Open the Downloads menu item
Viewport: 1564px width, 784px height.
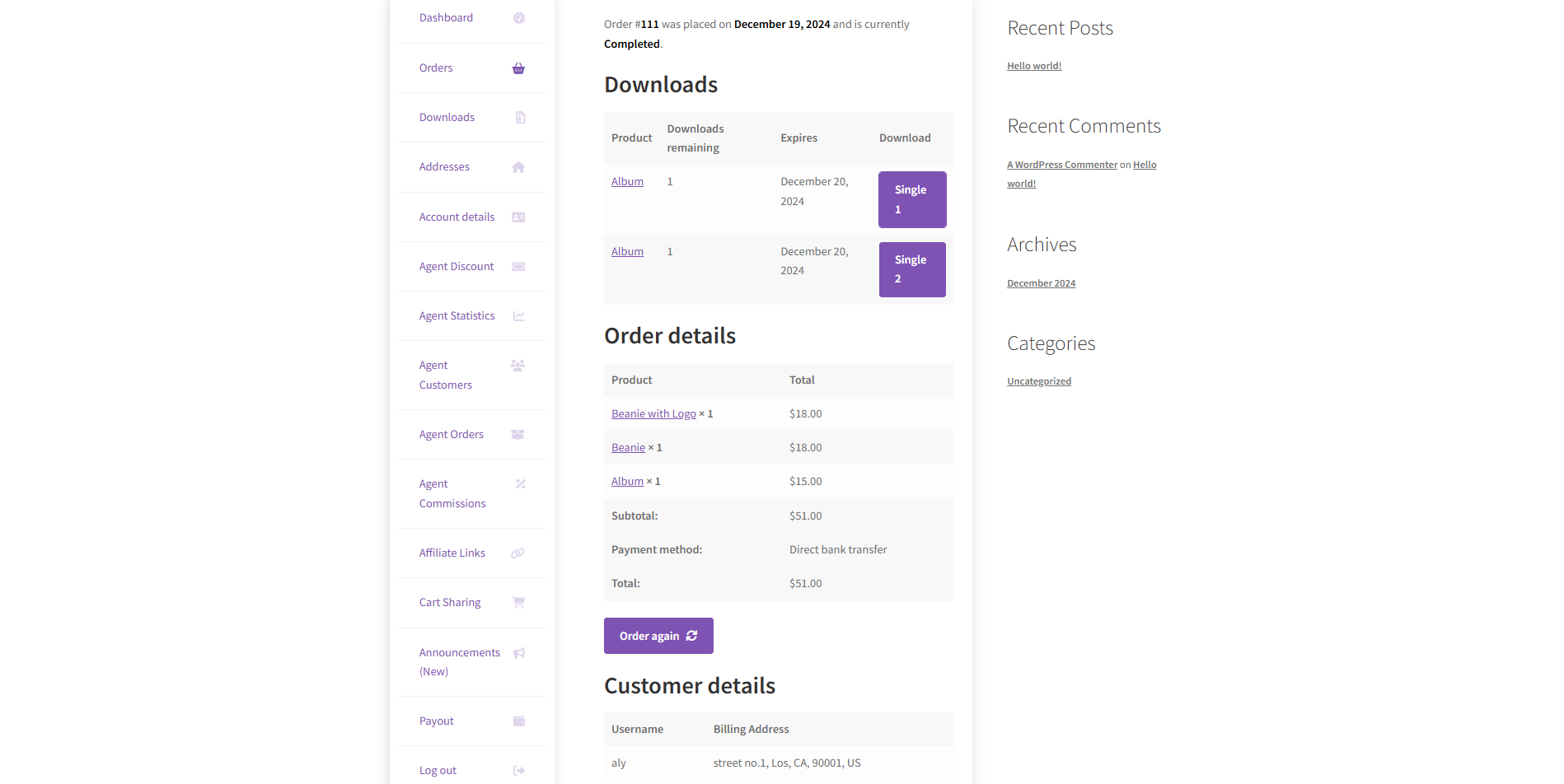coord(447,118)
